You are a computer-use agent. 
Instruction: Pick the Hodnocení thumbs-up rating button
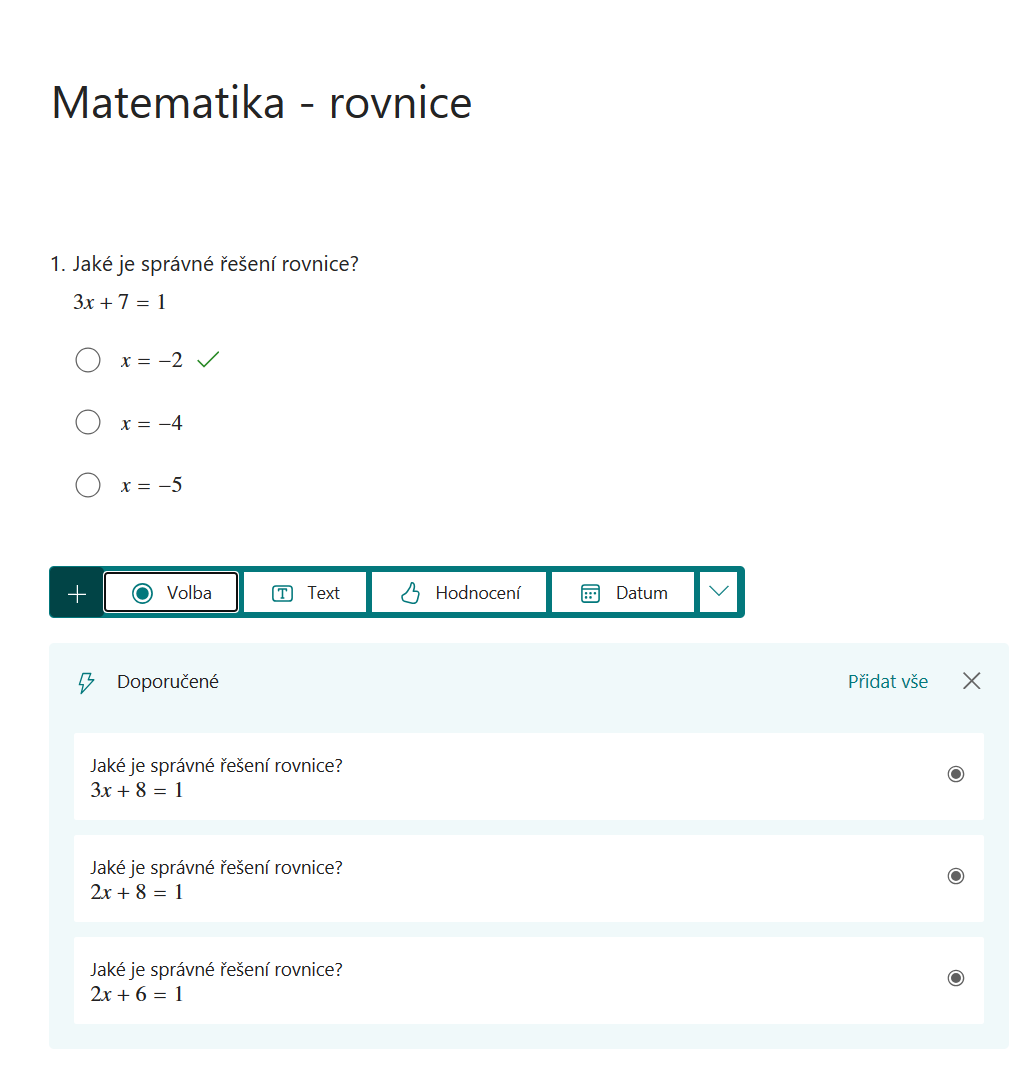pos(460,593)
